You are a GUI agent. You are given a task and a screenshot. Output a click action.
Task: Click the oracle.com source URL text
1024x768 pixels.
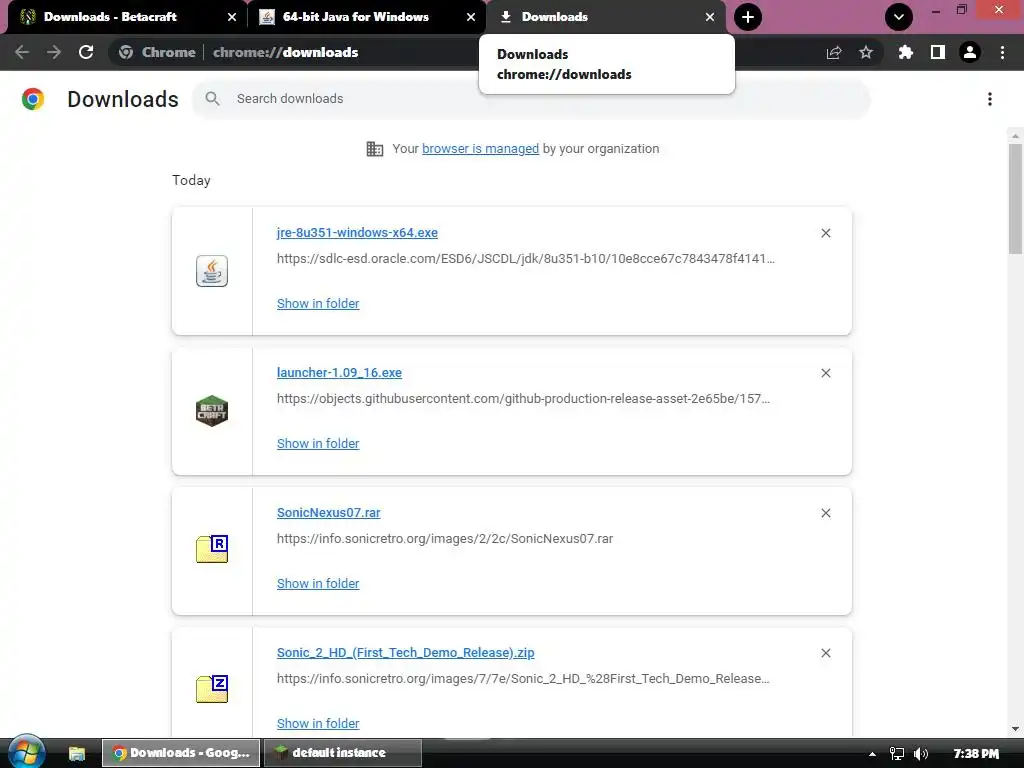pyautogui.click(x=526, y=259)
